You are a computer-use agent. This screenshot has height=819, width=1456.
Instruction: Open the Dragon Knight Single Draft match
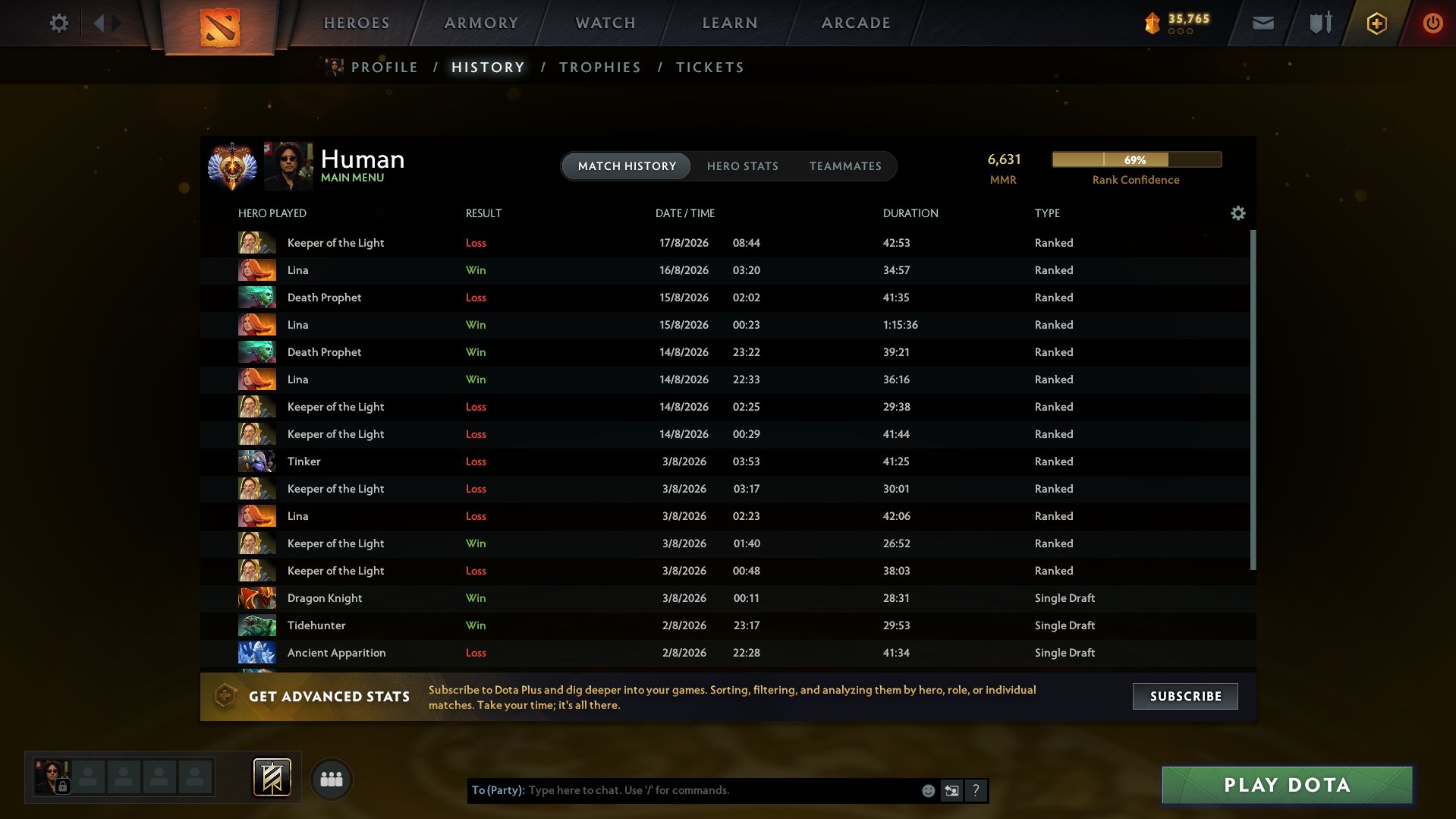(x=725, y=598)
